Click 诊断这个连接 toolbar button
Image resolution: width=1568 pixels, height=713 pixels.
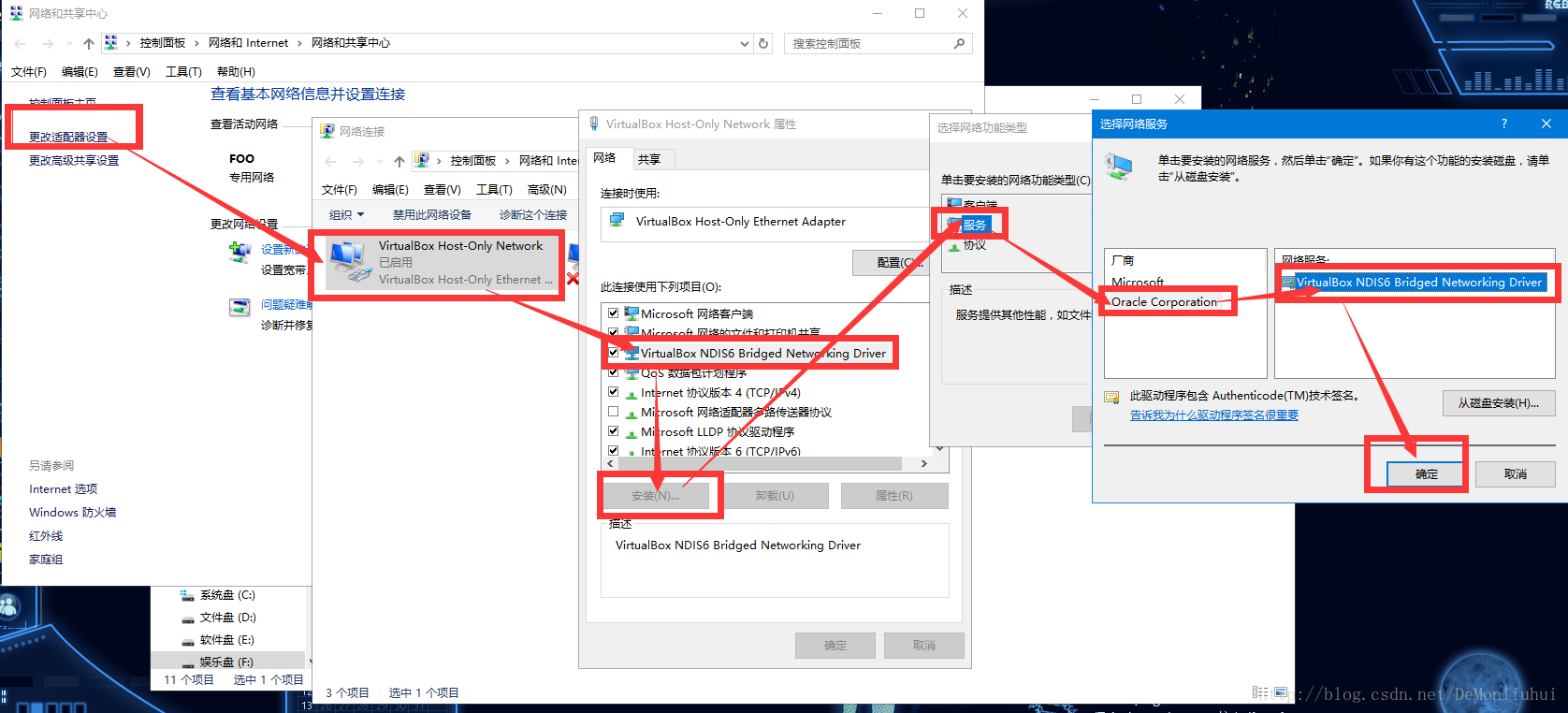point(533,214)
